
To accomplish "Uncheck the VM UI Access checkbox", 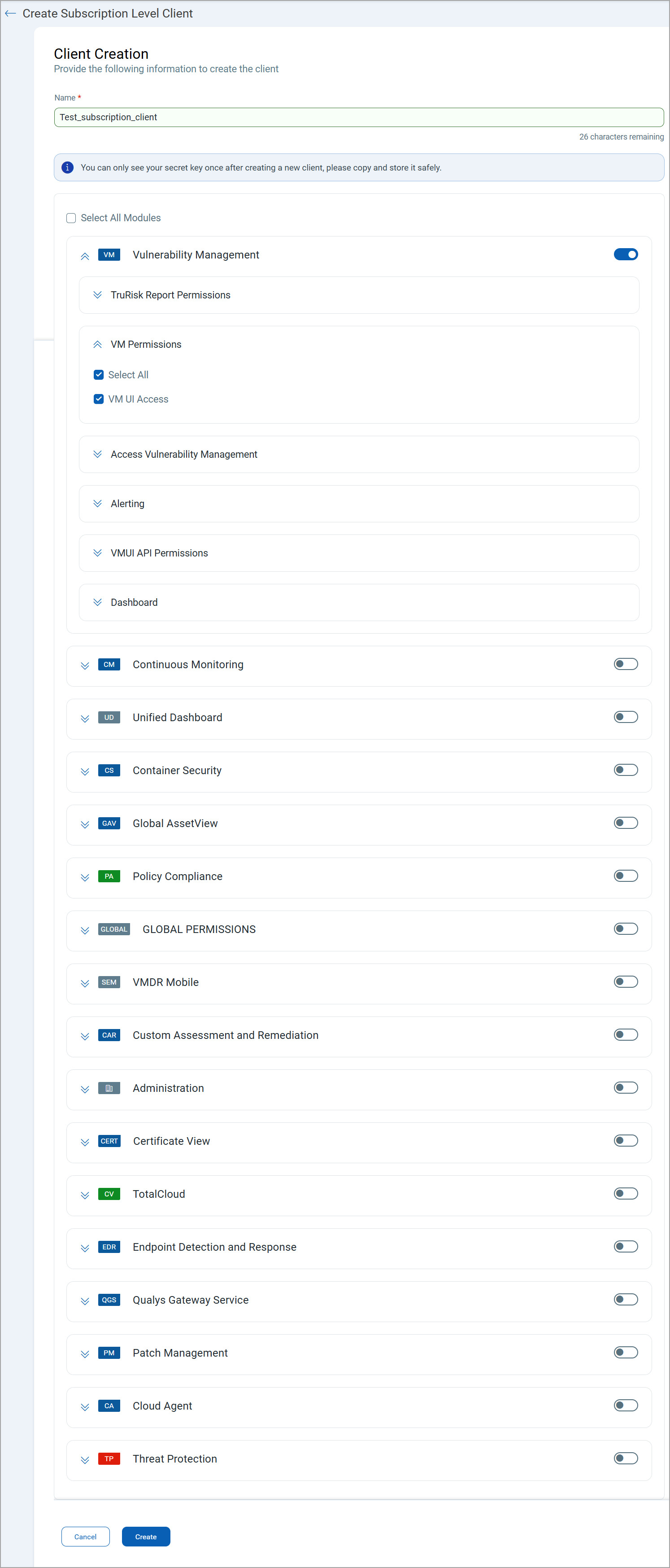I will [x=99, y=399].
